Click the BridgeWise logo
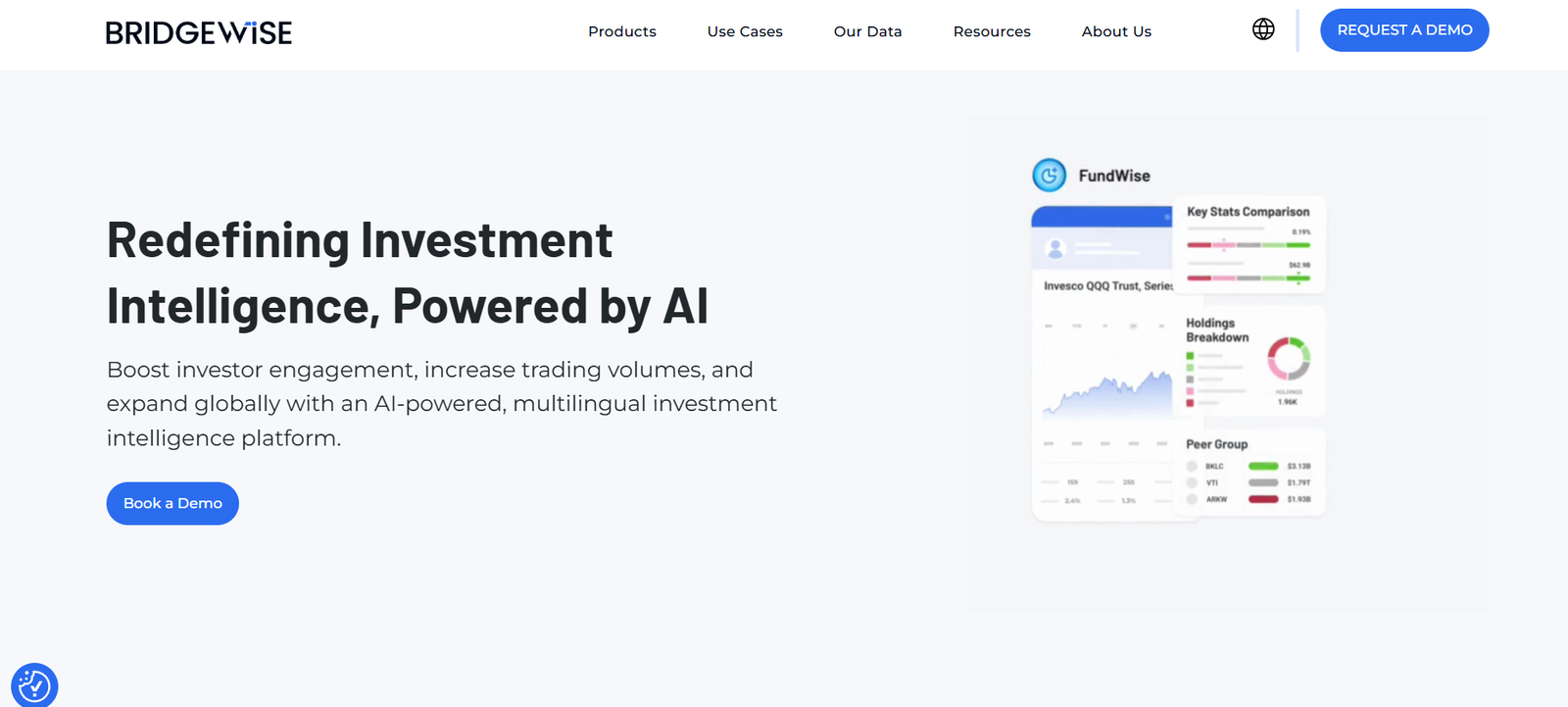 199,32
